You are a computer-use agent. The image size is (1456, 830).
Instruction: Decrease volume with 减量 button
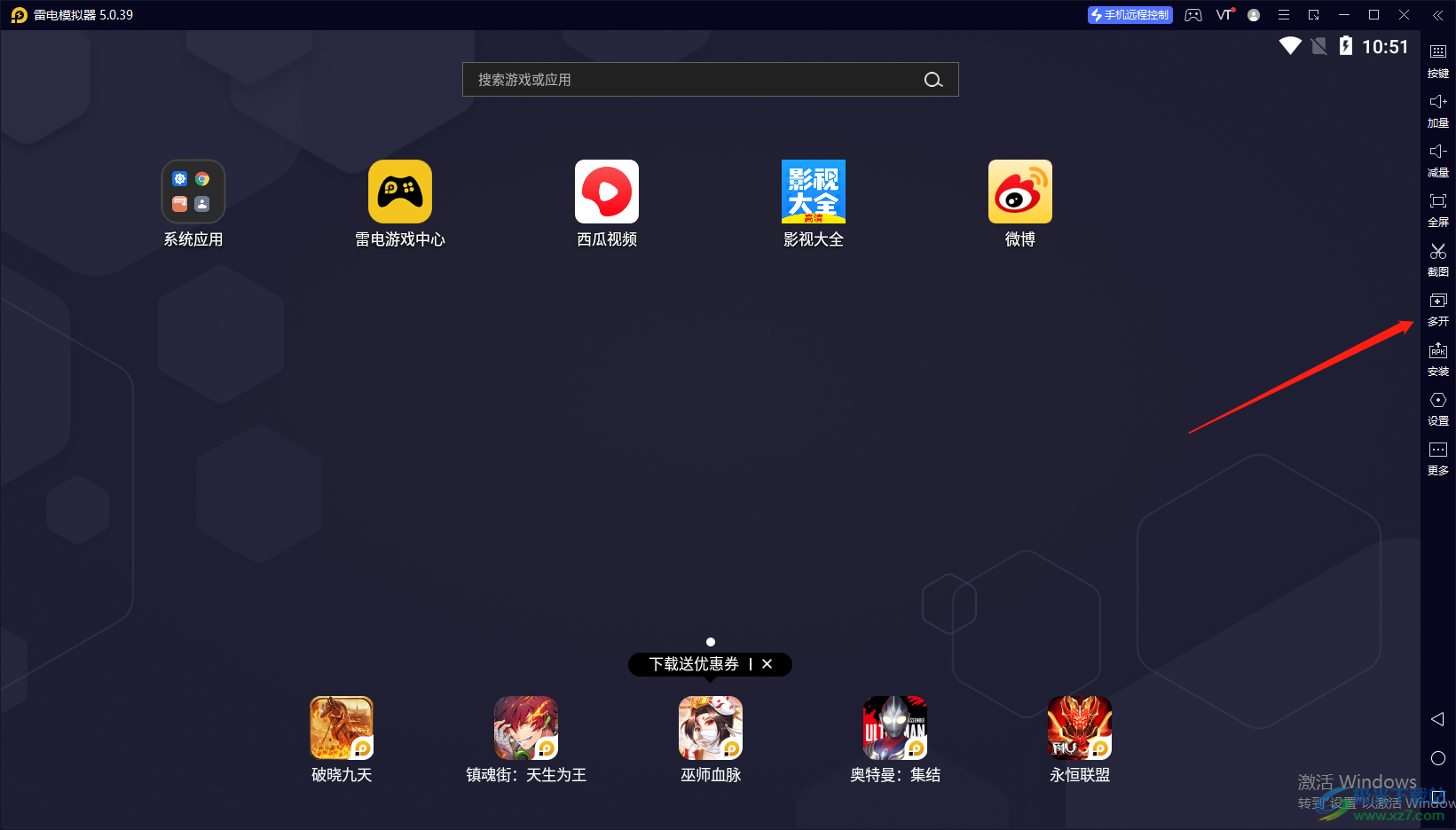coord(1438,160)
